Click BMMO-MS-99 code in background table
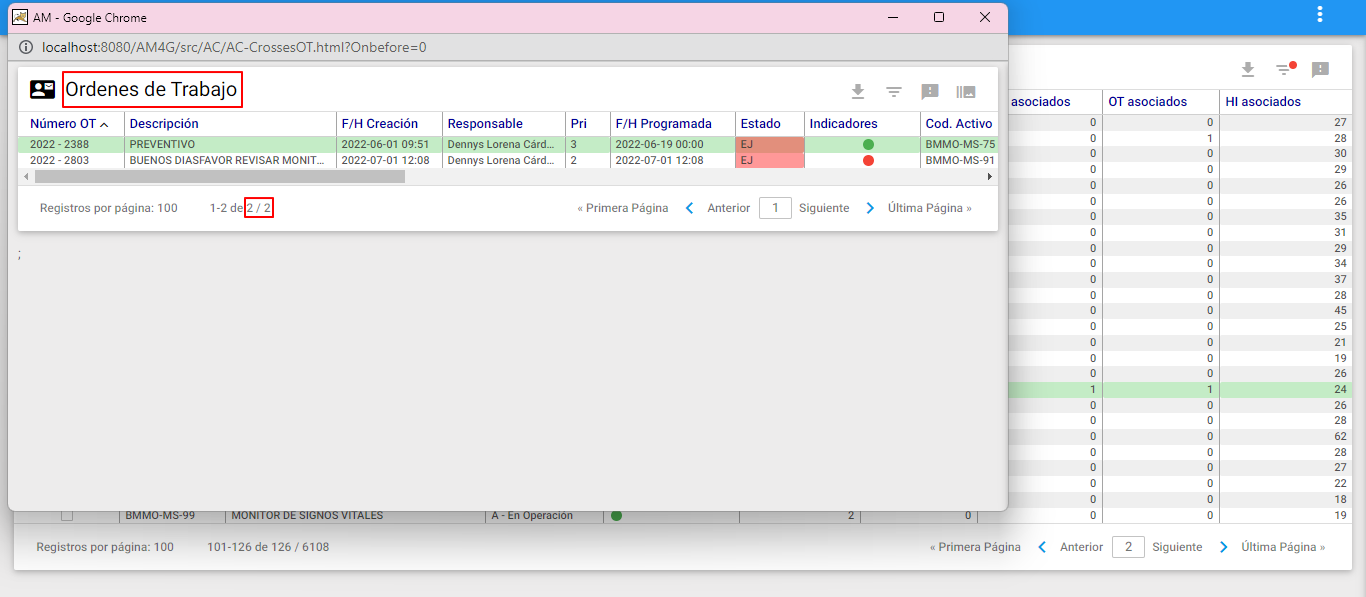This screenshot has height=597, width=1366. (x=159, y=516)
